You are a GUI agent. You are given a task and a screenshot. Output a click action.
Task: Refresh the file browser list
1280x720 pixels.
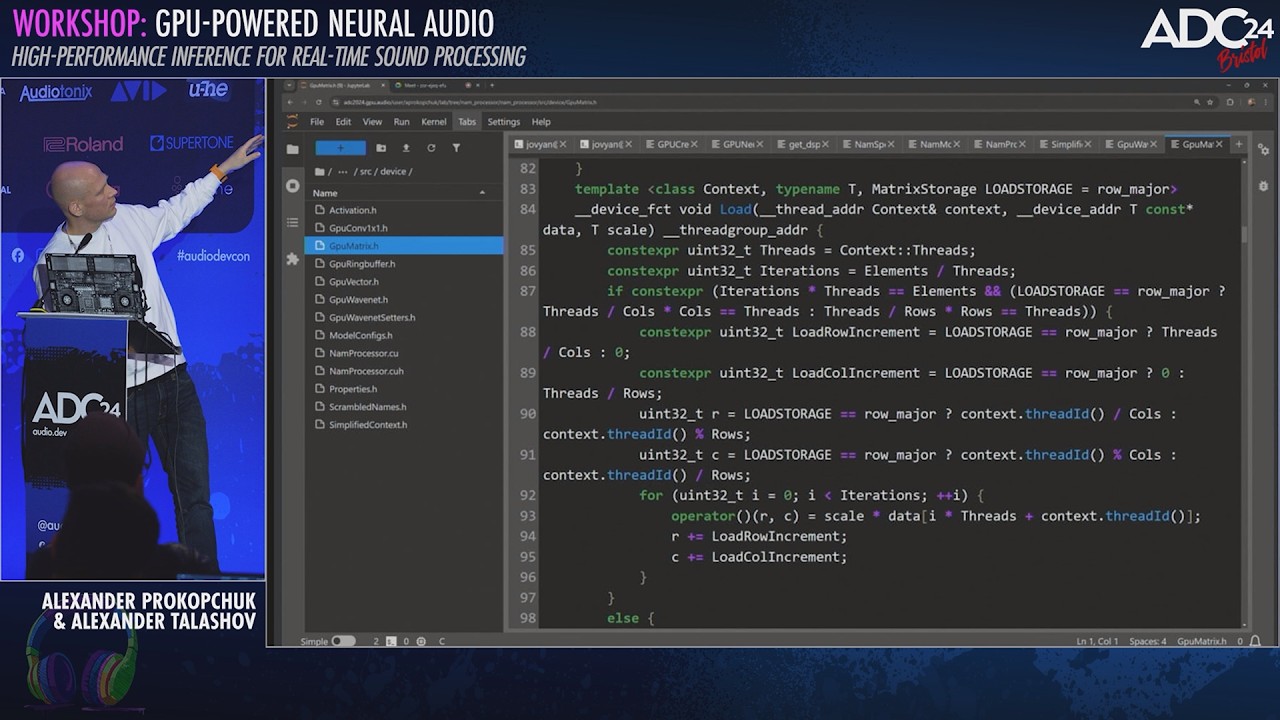point(431,148)
